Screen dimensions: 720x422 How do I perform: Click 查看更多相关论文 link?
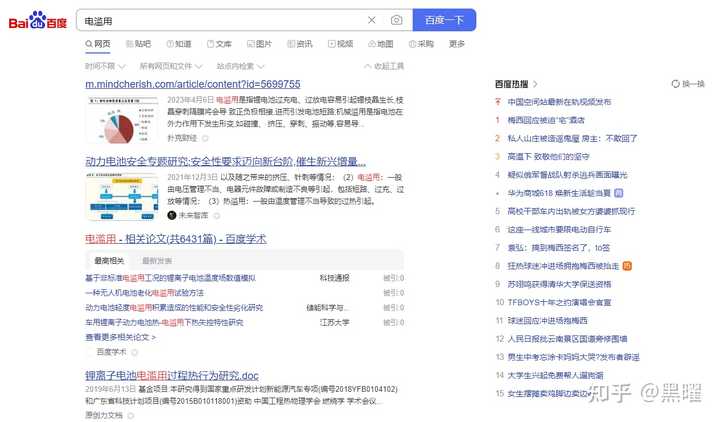click(x=120, y=337)
